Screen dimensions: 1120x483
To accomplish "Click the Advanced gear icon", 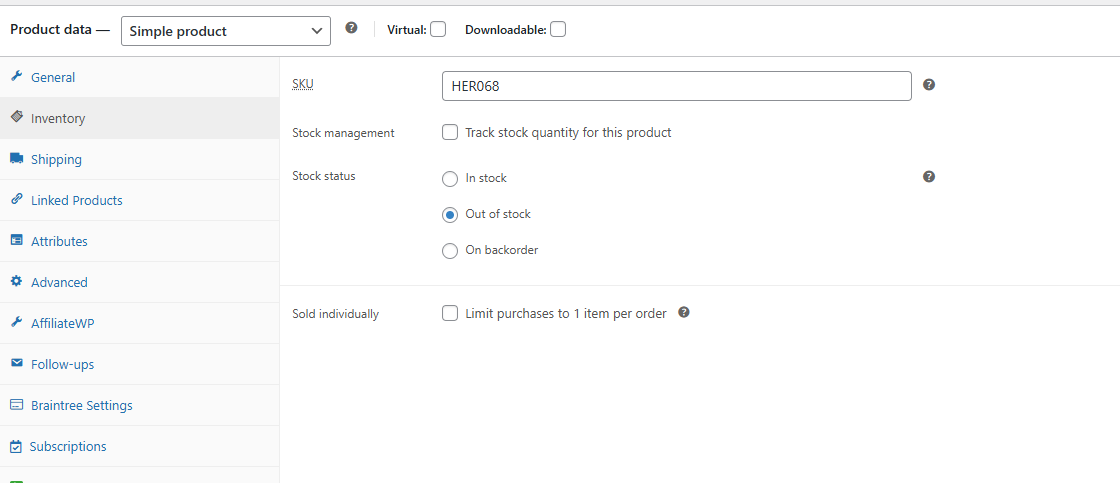I will [16, 282].
